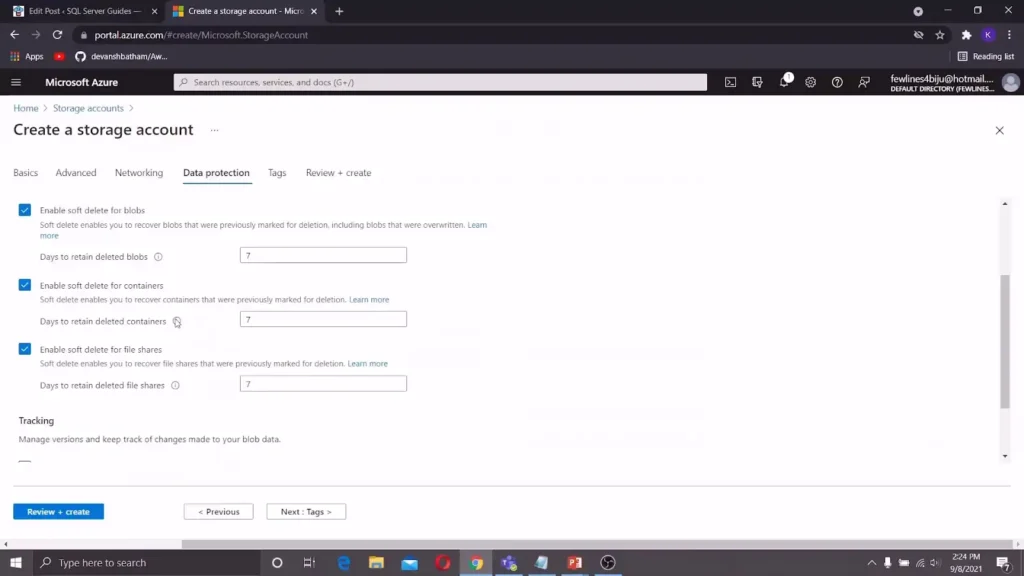Viewport: 1024px width, 576px height.
Task: Switch to the Basics tab
Action: point(25,172)
